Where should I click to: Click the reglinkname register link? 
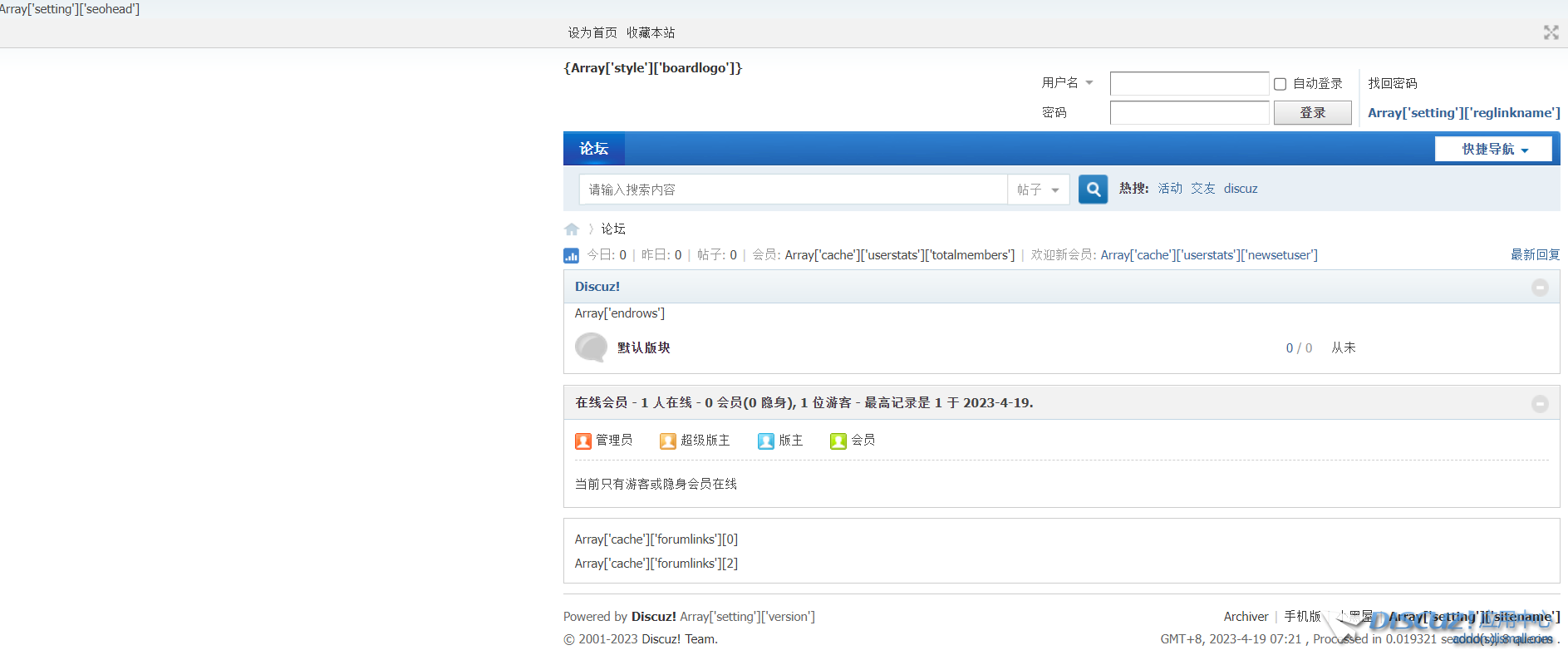[1464, 113]
